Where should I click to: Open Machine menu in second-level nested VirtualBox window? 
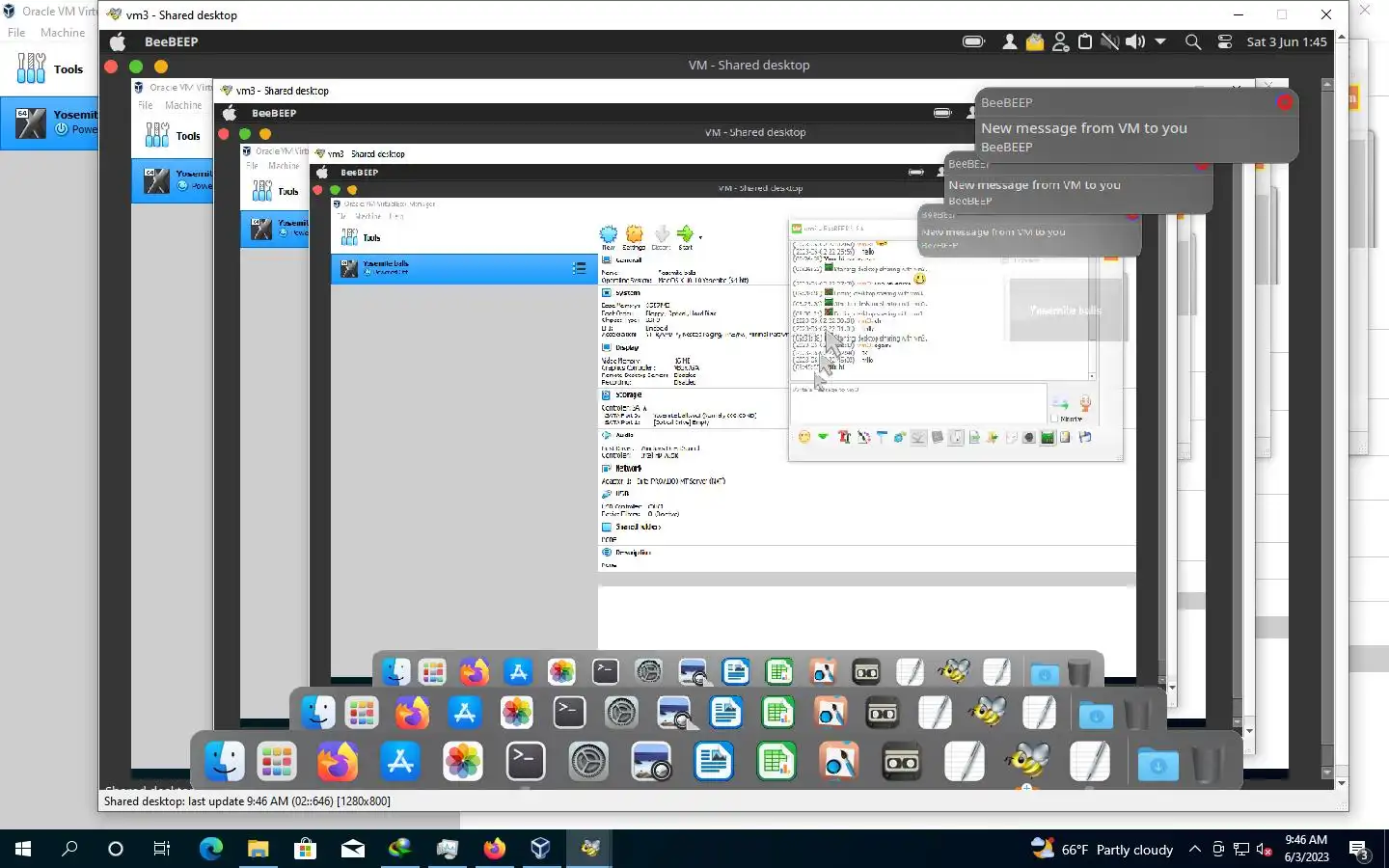[x=183, y=105]
